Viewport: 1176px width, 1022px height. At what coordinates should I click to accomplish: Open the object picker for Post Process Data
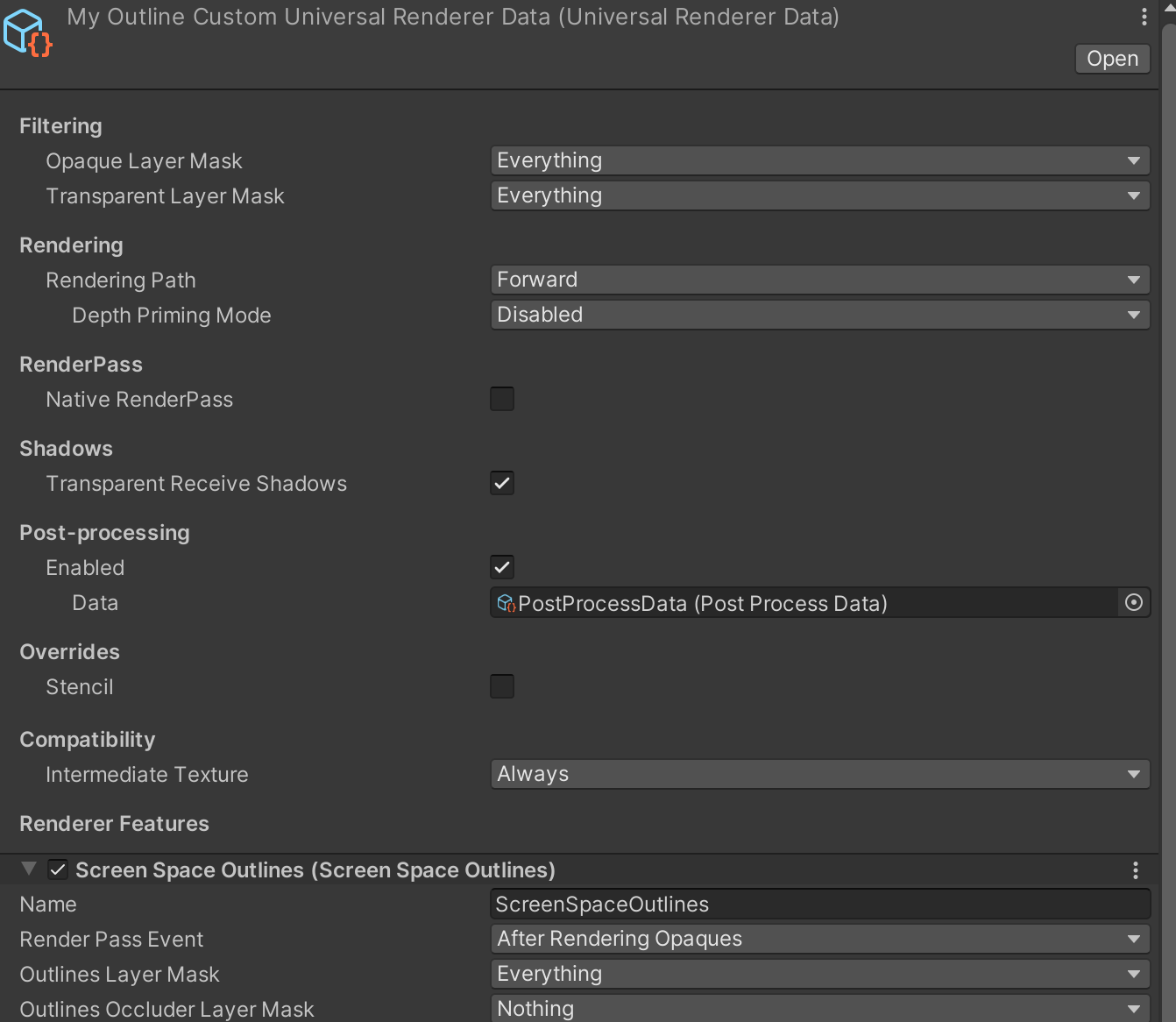point(1133,602)
